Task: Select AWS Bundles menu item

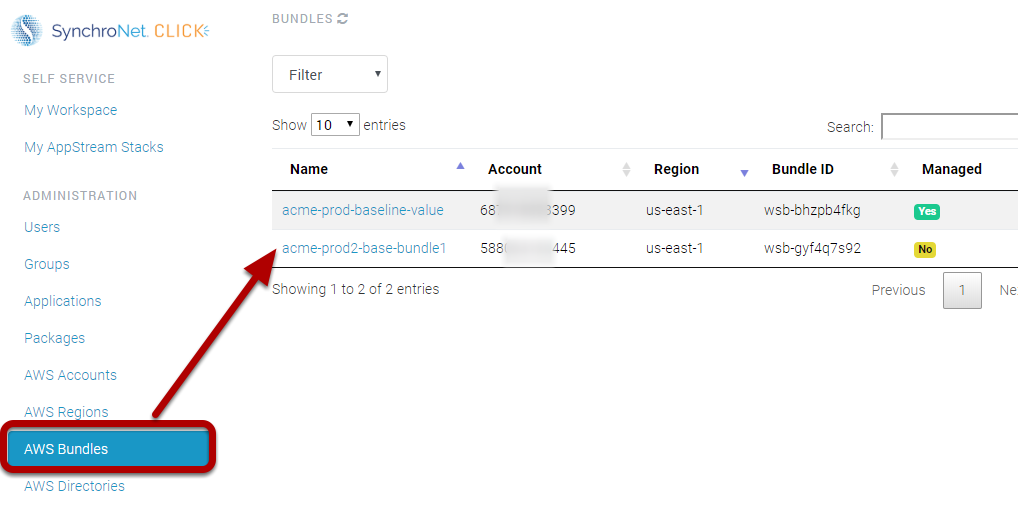Action: point(108,449)
